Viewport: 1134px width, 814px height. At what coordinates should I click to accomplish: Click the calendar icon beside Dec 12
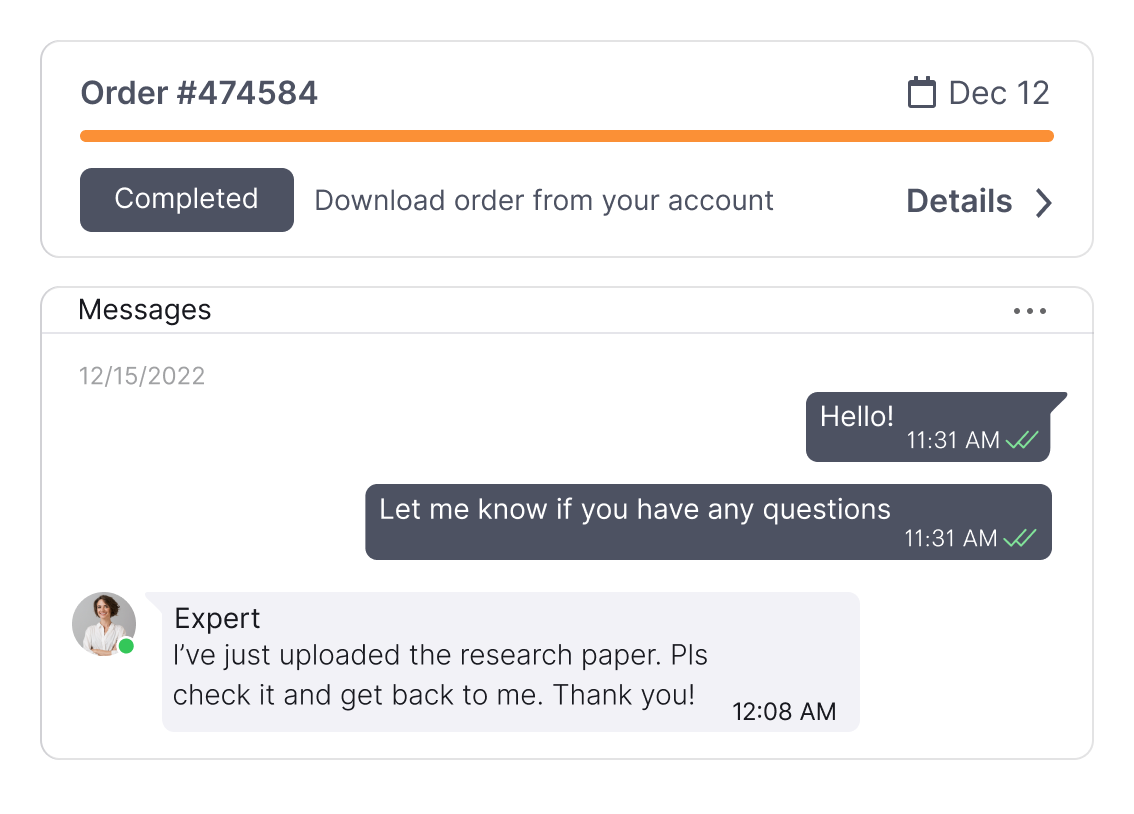click(921, 93)
